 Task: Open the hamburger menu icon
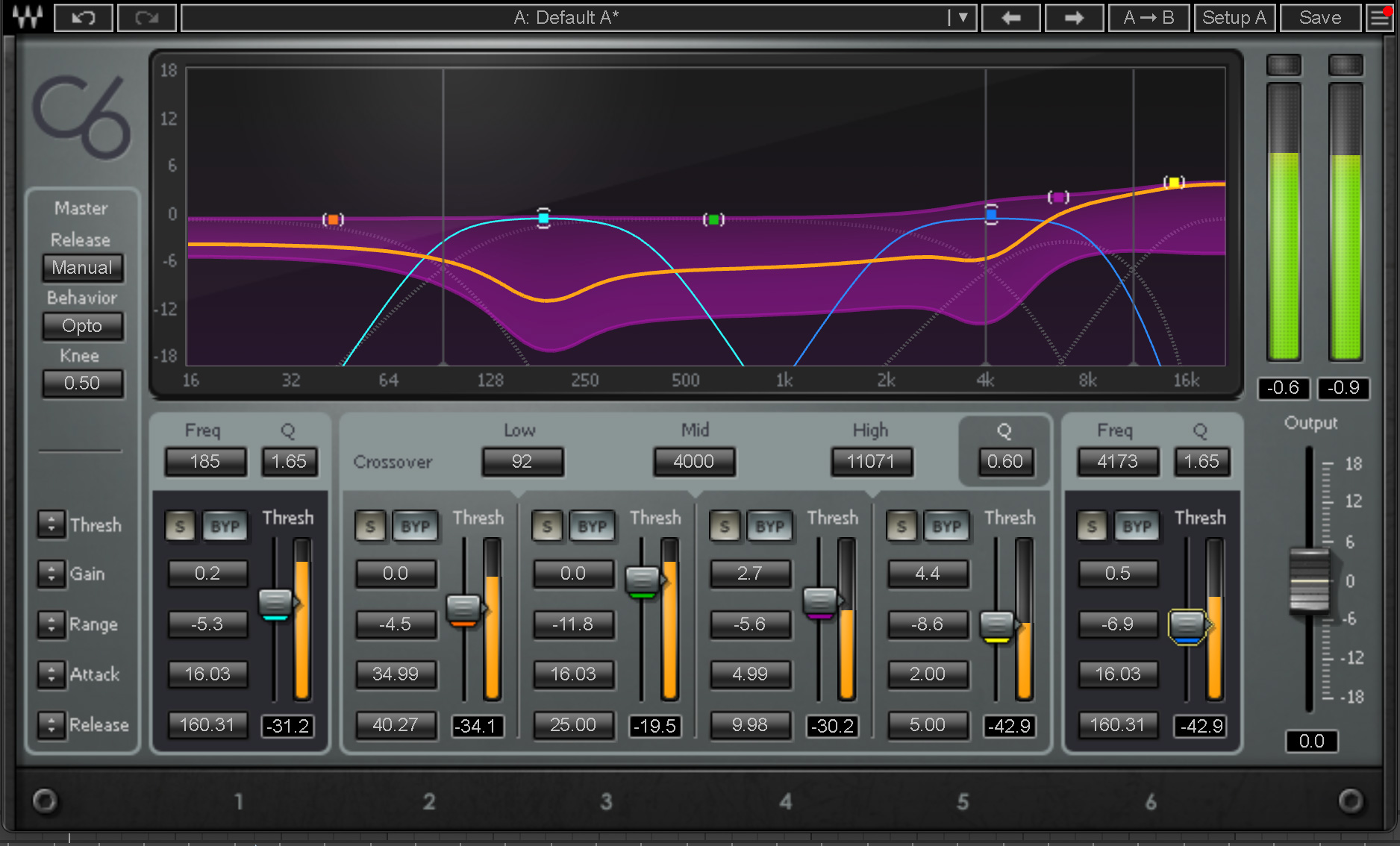tap(1380, 17)
